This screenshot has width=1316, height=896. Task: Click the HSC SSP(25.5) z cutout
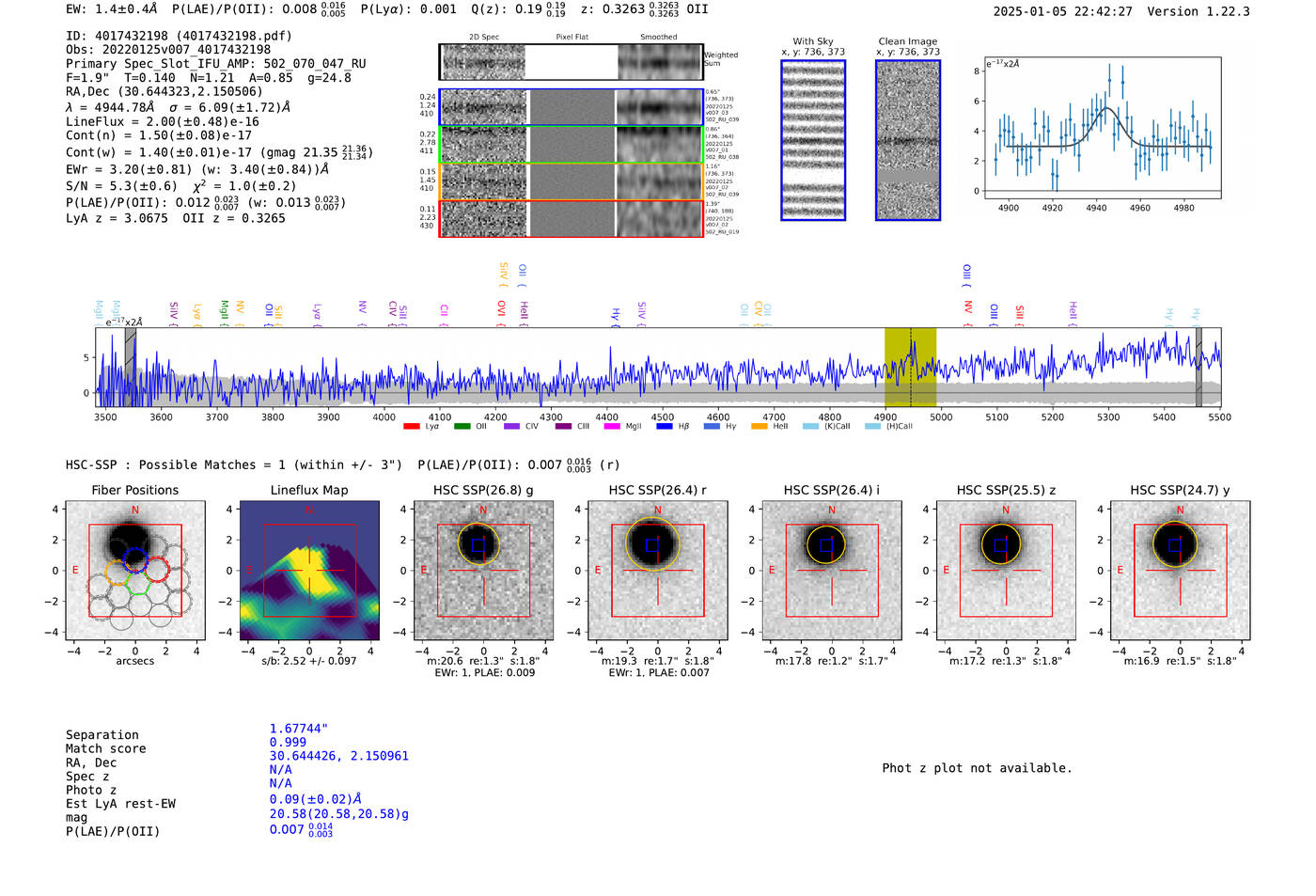click(x=1006, y=571)
